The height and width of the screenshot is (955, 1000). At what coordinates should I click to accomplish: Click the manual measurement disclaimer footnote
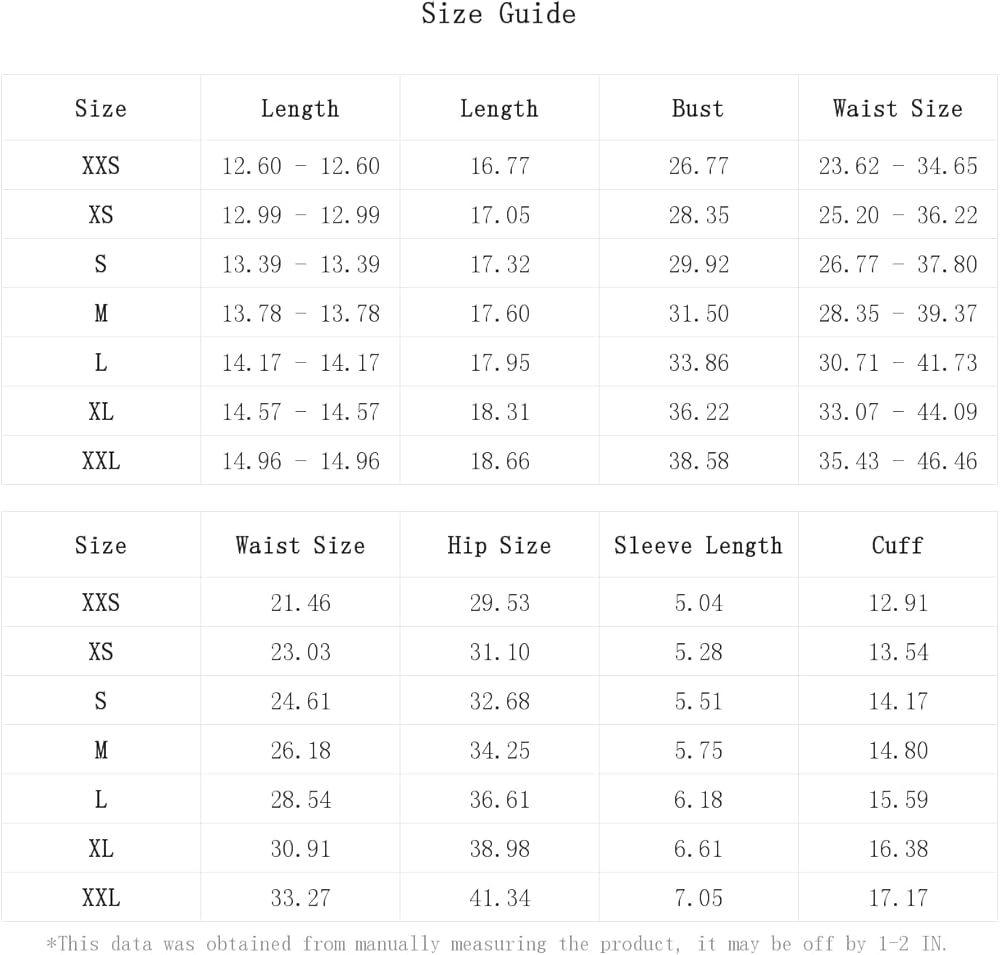click(497, 944)
